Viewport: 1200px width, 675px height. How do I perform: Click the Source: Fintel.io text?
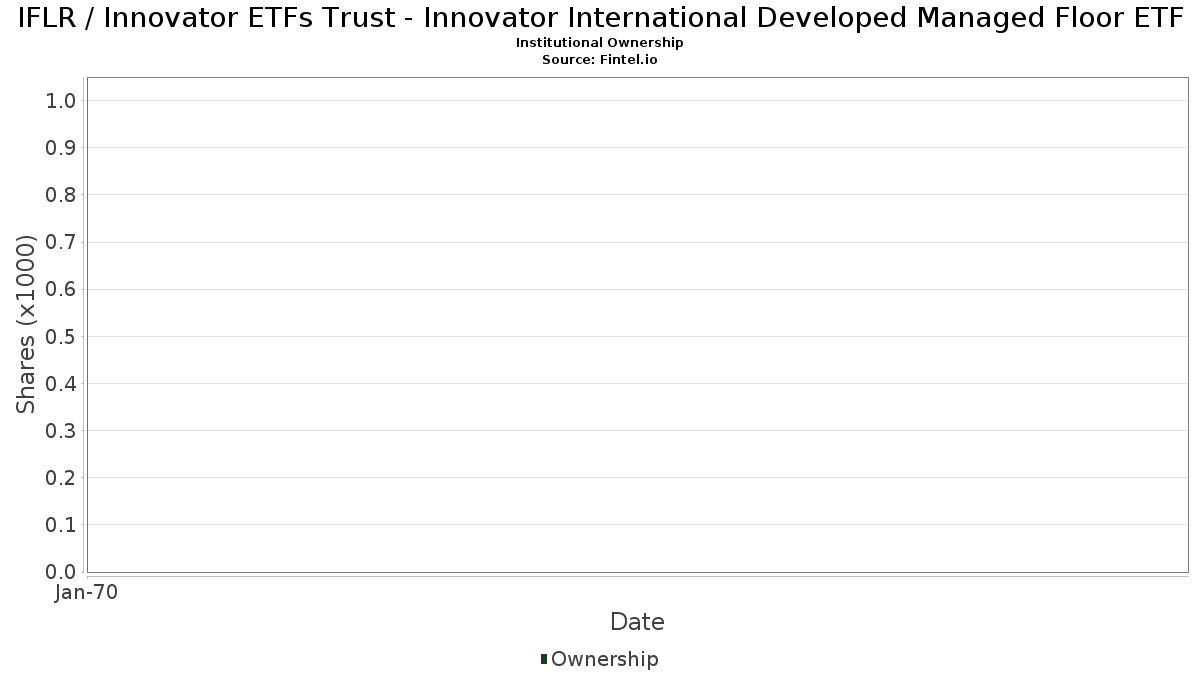tap(600, 60)
